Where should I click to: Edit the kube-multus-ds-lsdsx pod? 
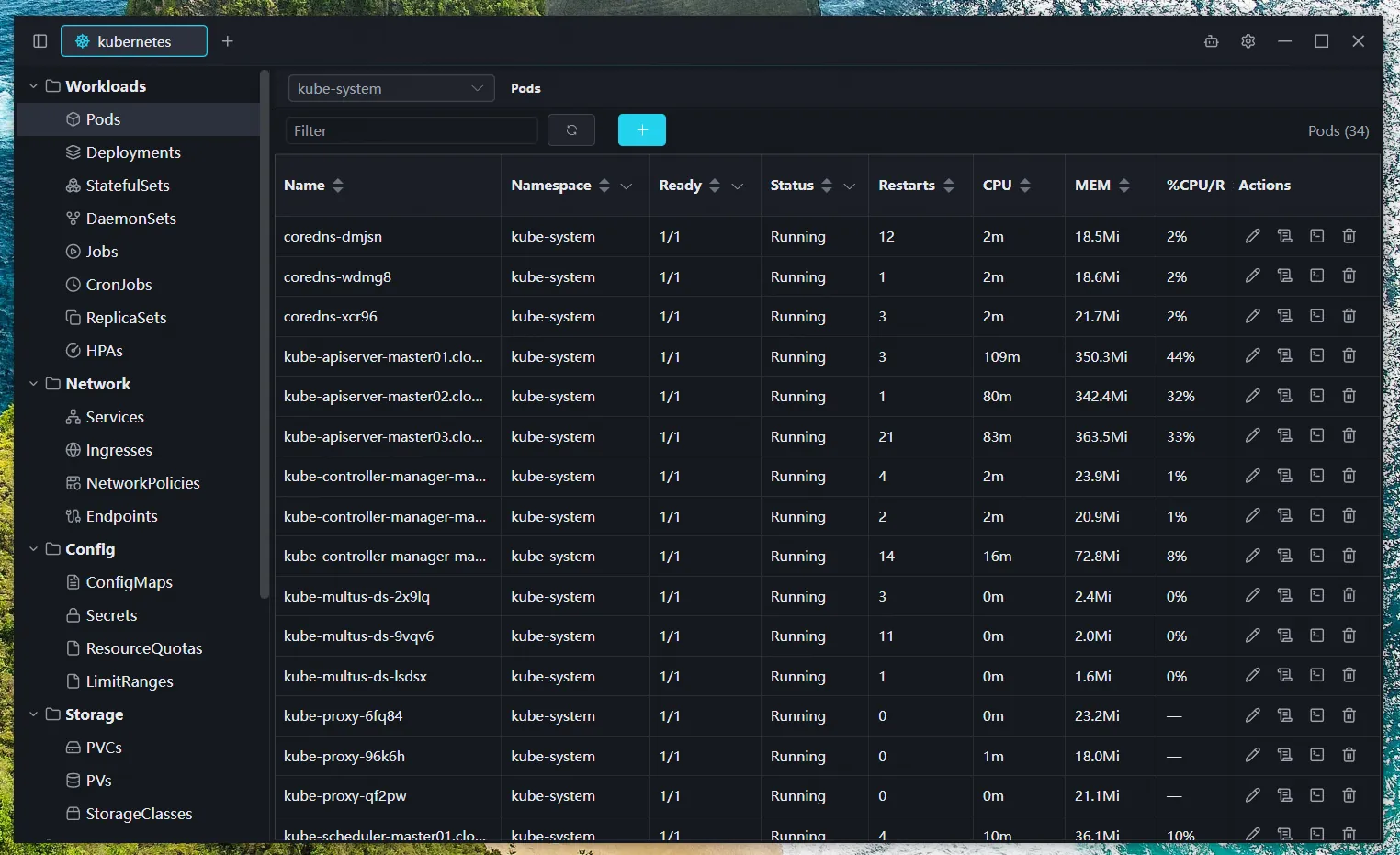(1252, 675)
